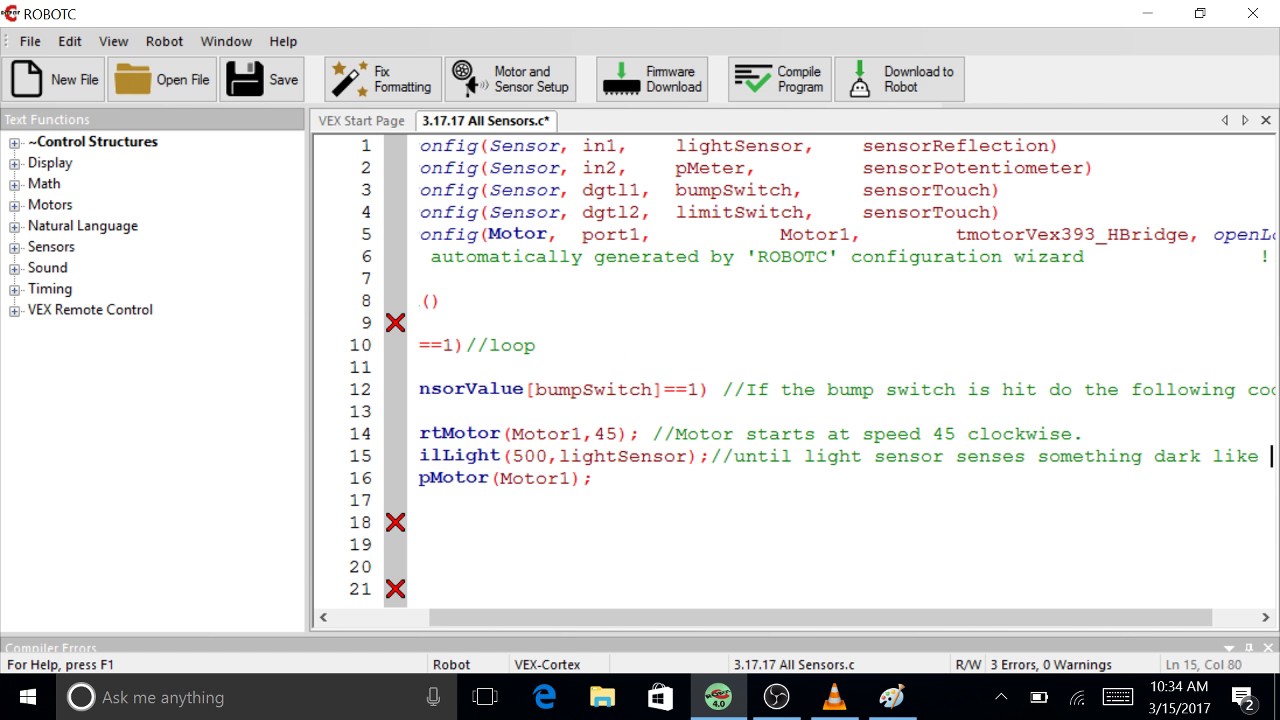Expand the Motors tree node
This screenshot has width=1280, height=720.
[15, 205]
